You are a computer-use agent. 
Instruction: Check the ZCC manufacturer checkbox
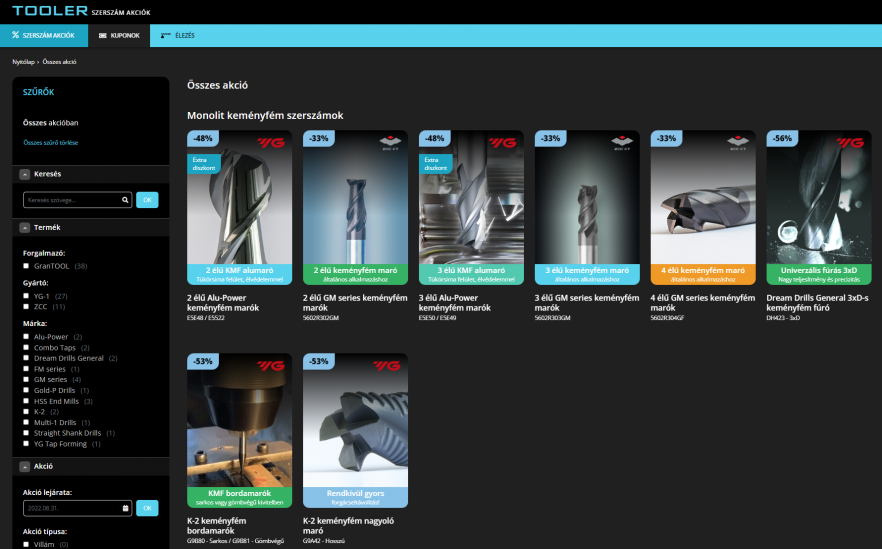click(x=26, y=307)
